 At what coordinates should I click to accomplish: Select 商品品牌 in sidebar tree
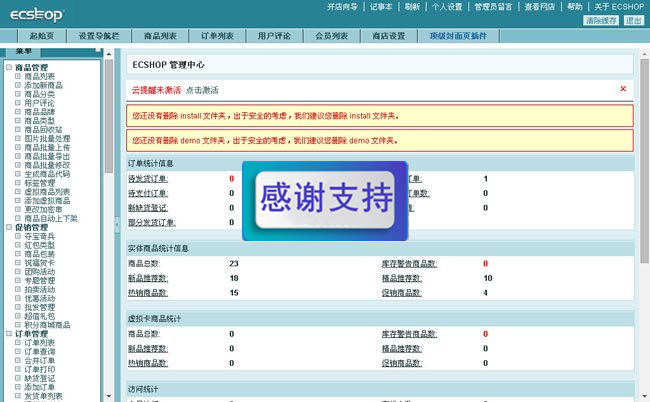coord(39,112)
